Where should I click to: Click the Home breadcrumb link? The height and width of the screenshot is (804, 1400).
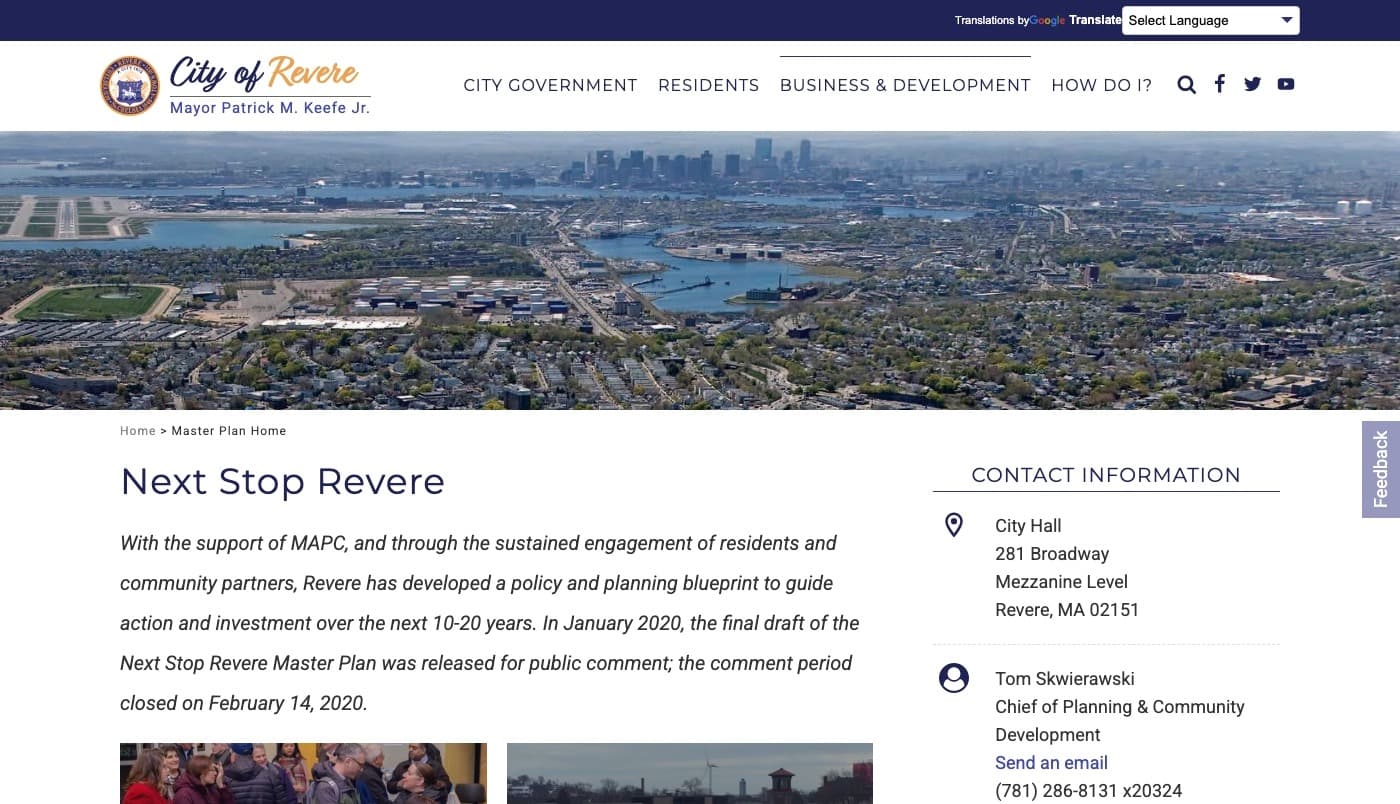click(x=138, y=431)
